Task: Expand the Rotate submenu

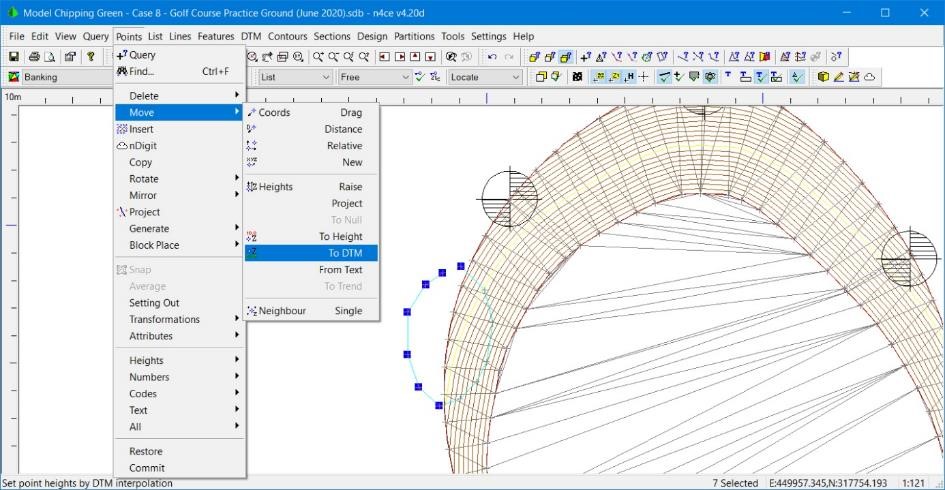Action: pyautogui.click(x=180, y=179)
